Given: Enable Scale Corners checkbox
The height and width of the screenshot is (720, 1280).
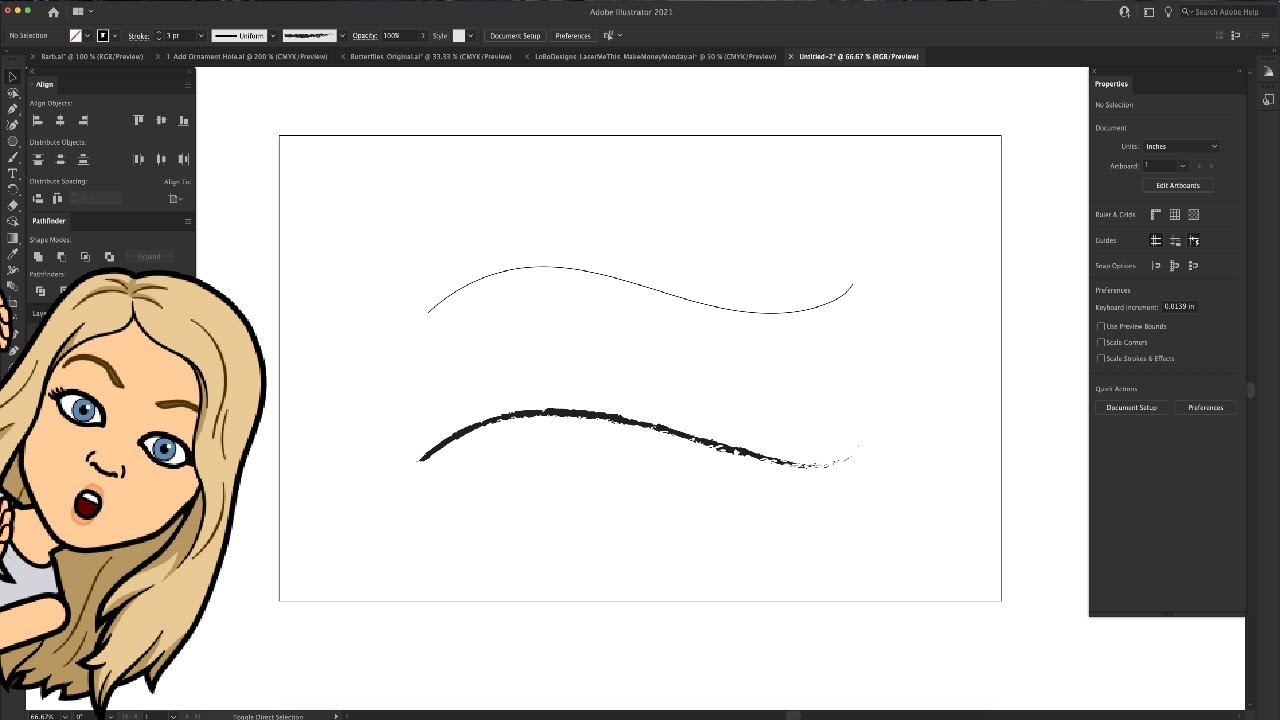Looking at the screenshot, I should pos(1101,342).
